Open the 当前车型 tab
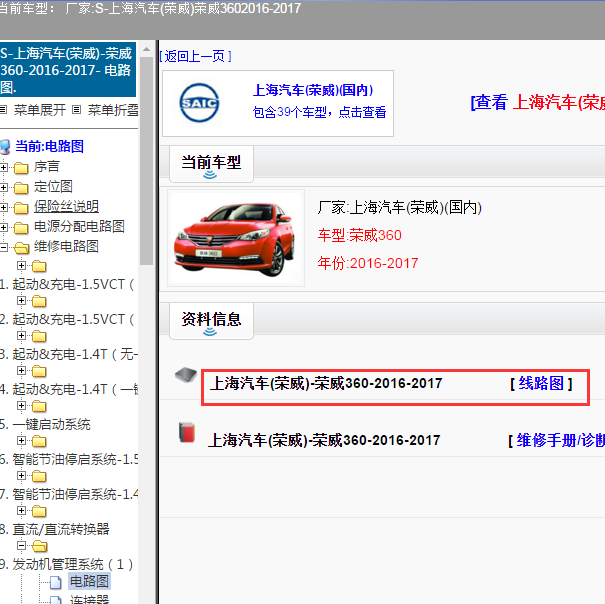 pyautogui.click(x=211, y=164)
